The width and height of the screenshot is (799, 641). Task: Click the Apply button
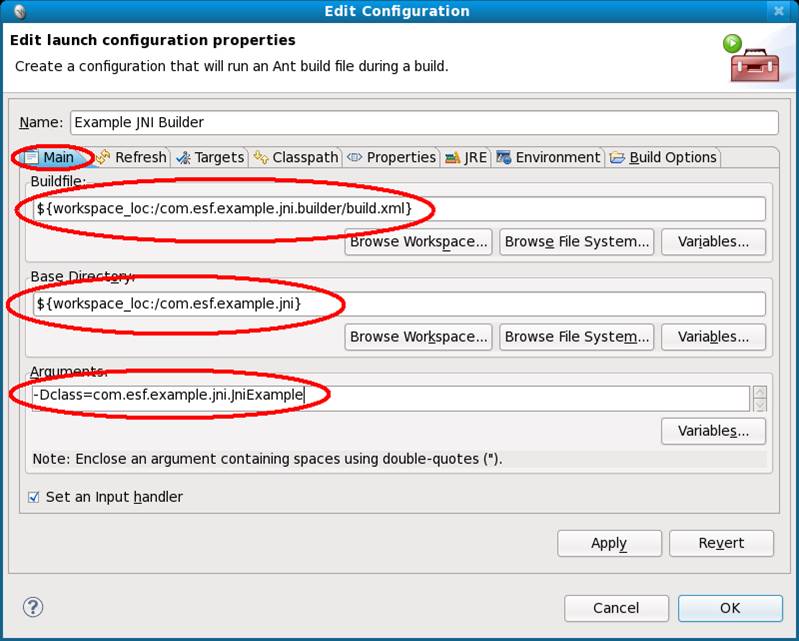click(609, 543)
